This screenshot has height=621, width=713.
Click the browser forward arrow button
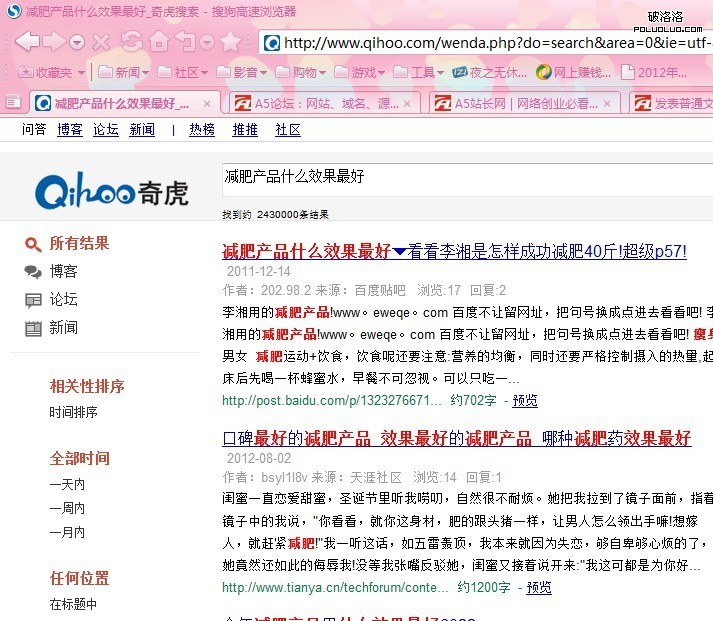pyautogui.click(x=55, y=42)
